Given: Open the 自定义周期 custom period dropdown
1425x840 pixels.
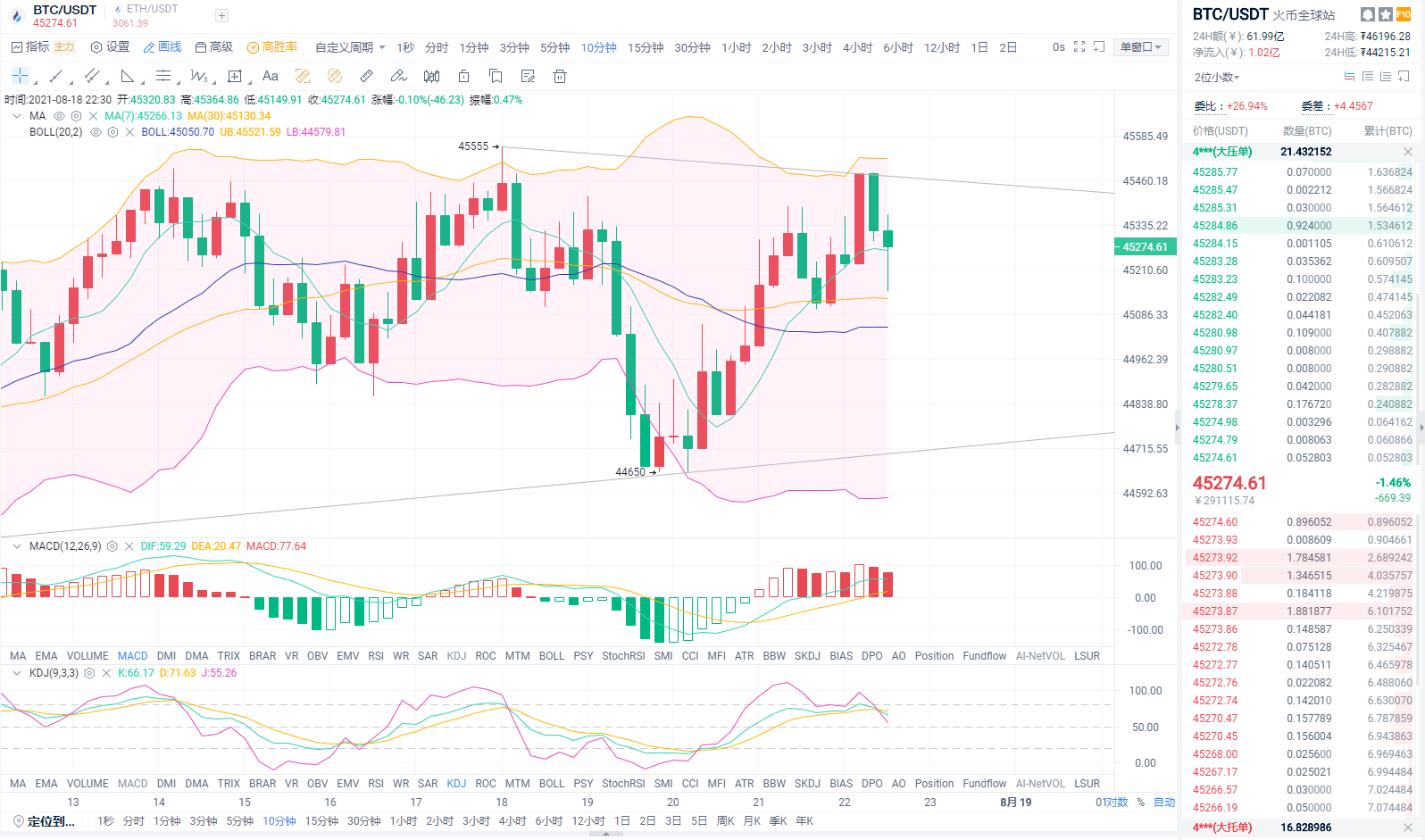Looking at the screenshot, I should click(x=350, y=47).
